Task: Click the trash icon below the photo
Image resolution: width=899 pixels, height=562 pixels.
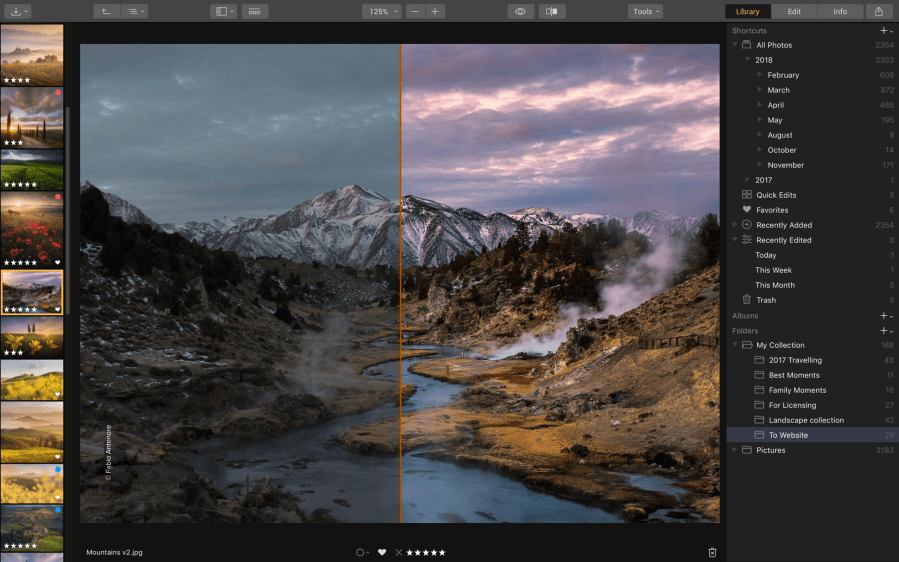Action: click(x=712, y=552)
